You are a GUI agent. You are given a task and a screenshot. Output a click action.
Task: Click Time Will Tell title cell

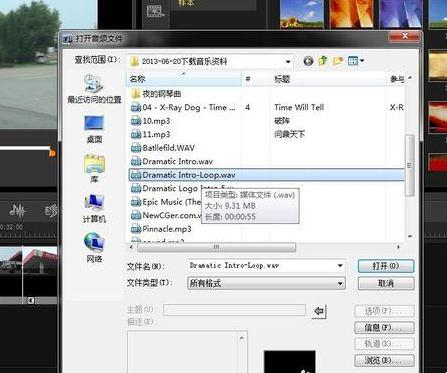pos(299,107)
